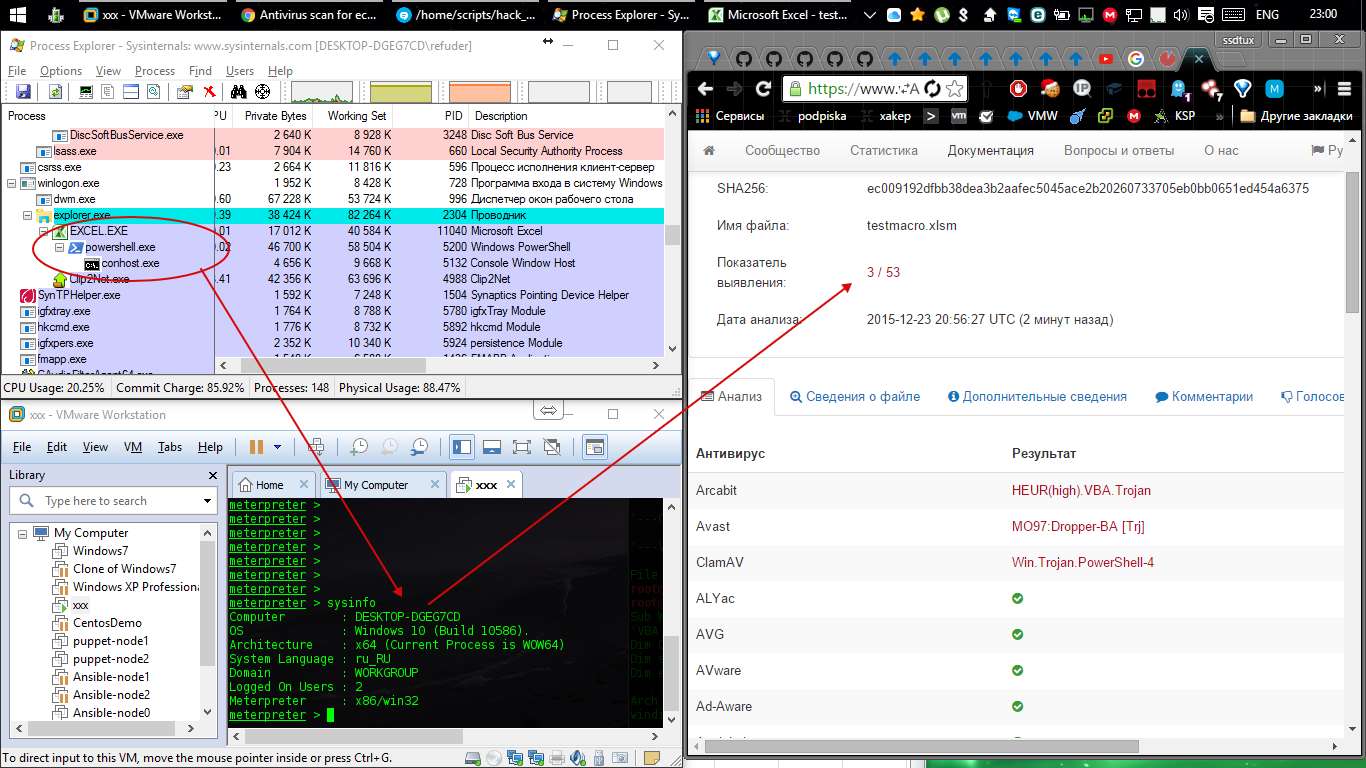The height and width of the screenshot is (768, 1366).
Task: Click Статистика link in VirusTotal navbar
Action: (884, 151)
